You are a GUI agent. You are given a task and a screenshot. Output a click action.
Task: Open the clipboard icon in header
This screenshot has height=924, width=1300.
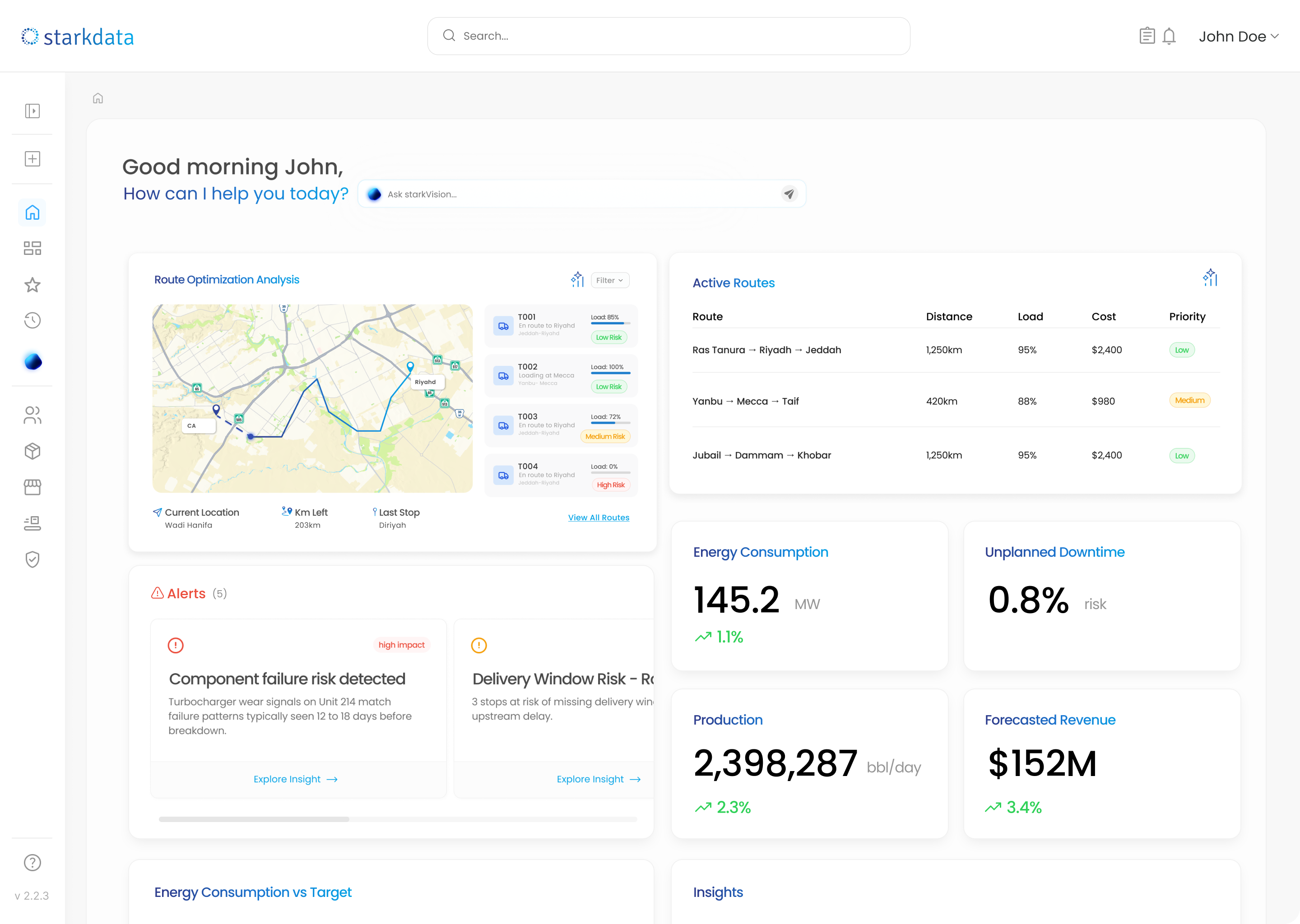(x=1147, y=36)
